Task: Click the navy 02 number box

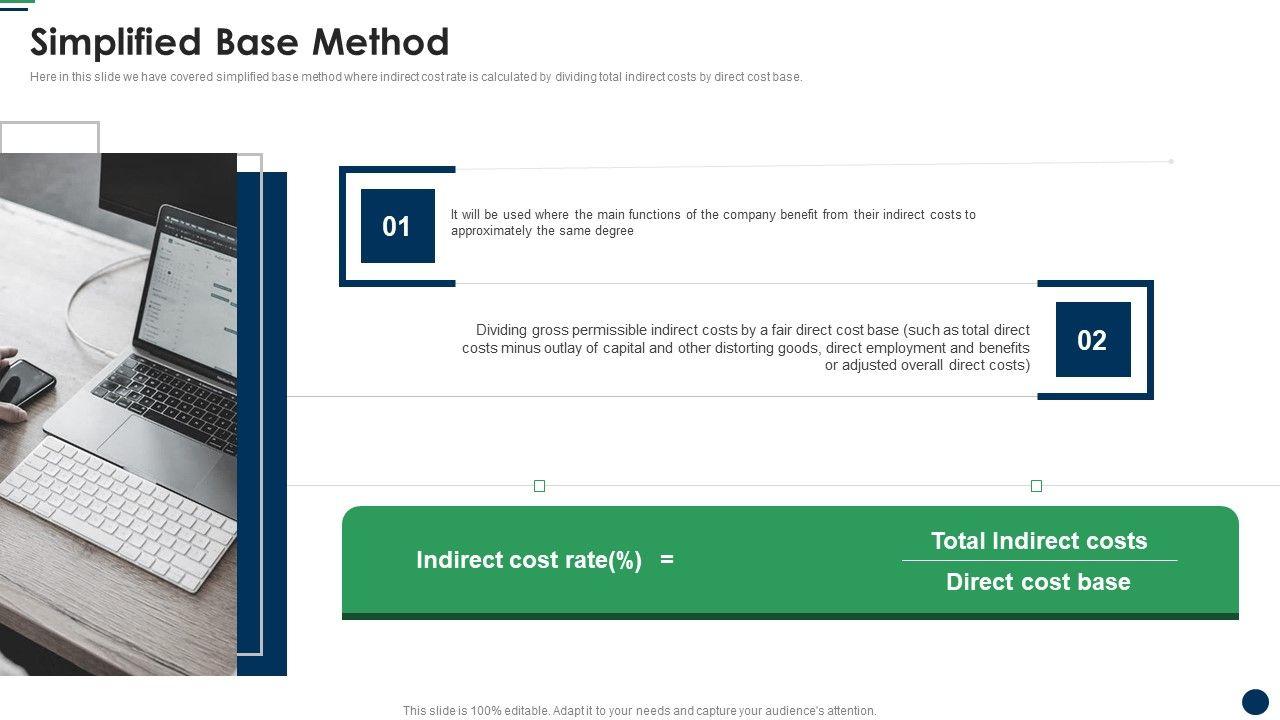Action: 1092,340
